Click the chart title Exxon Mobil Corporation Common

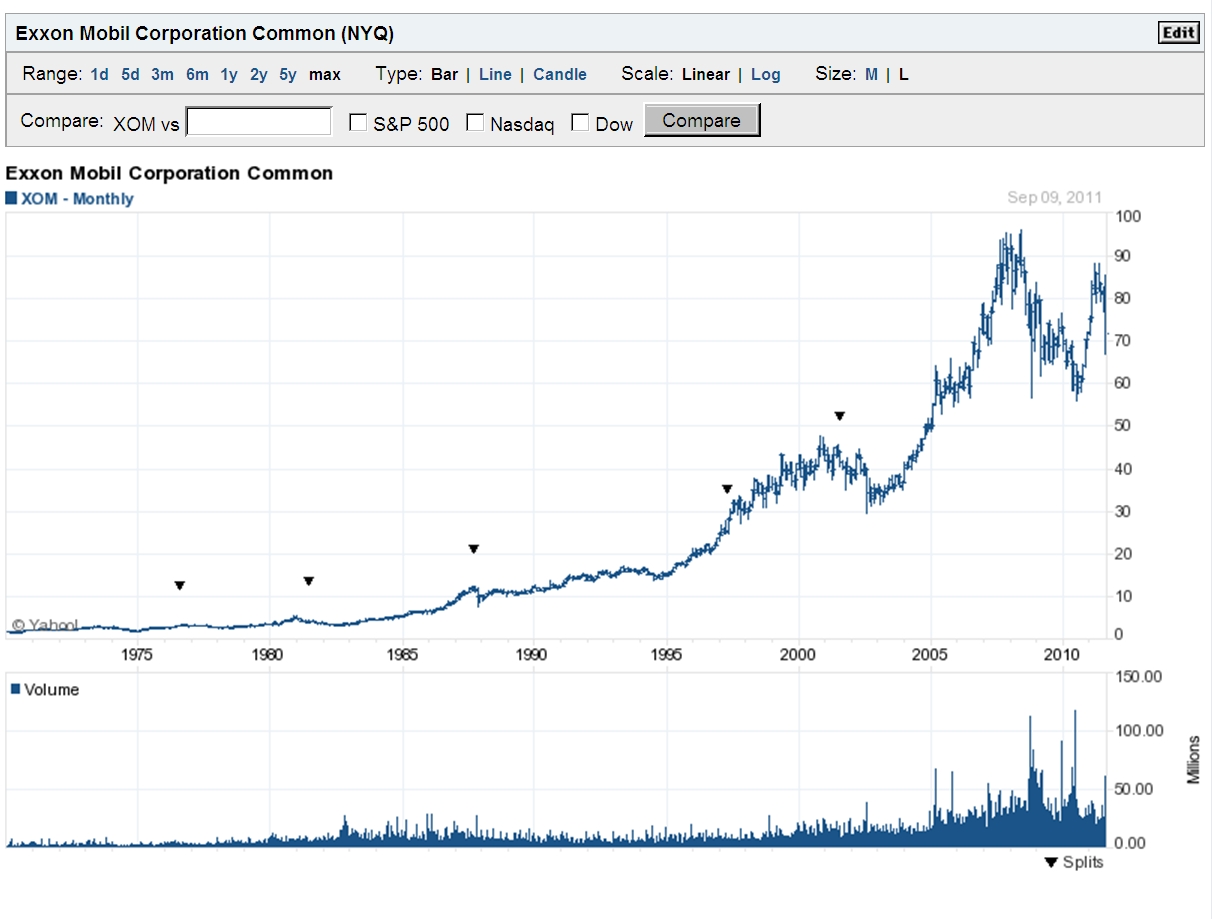(x=169, y=173)
